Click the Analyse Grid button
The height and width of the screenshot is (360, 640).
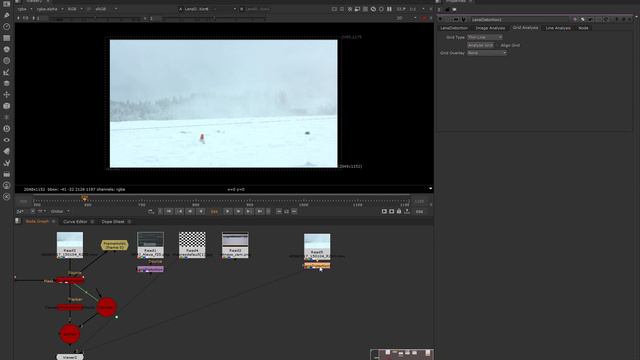coord(480,45)
